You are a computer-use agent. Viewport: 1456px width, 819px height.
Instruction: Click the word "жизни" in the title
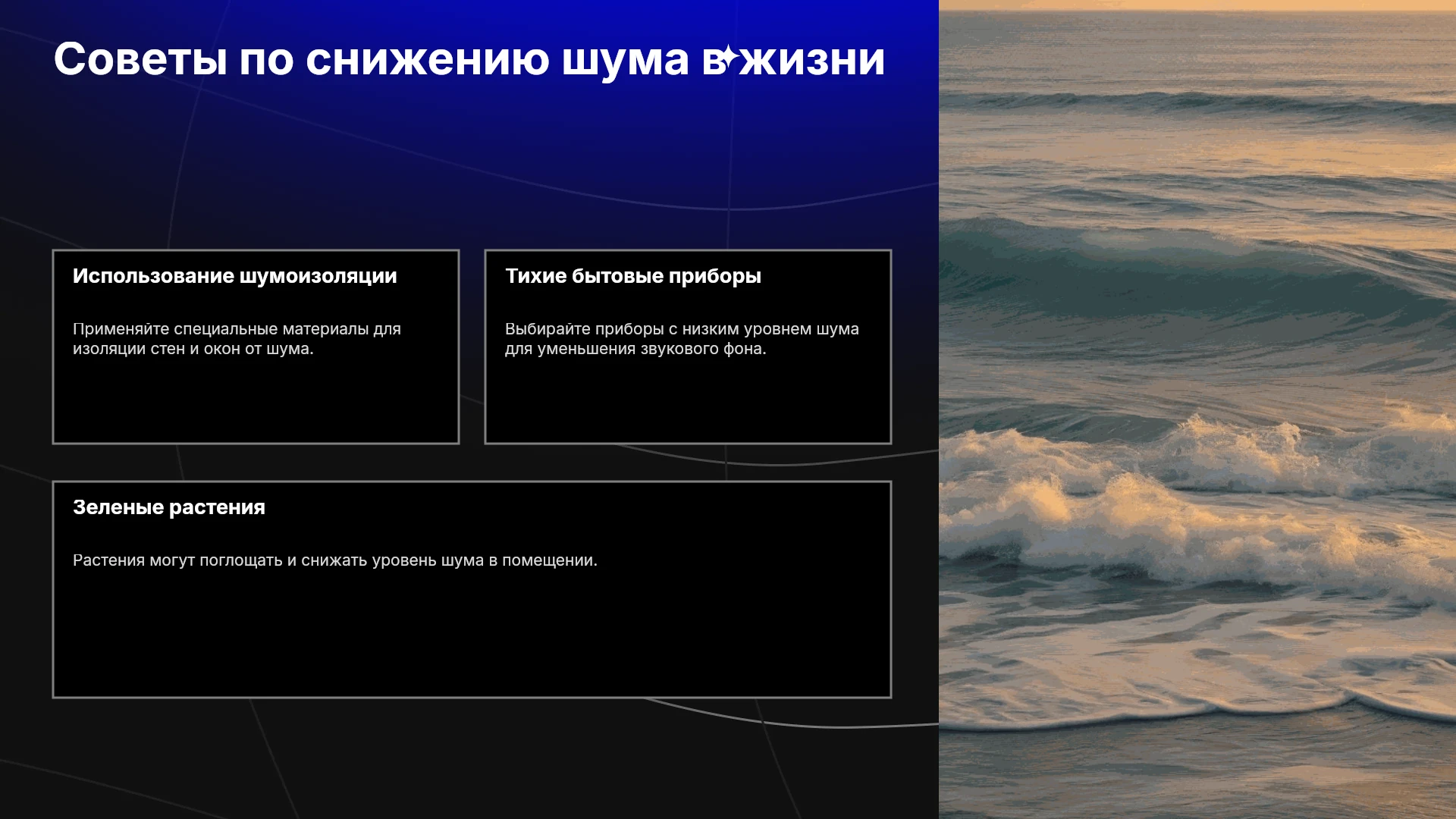[813, 59]
